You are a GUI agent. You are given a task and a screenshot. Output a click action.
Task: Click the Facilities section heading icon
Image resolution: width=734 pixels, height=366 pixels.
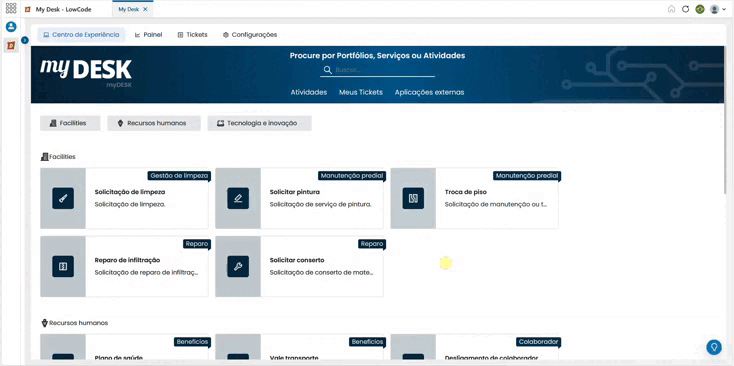point(44,157)
